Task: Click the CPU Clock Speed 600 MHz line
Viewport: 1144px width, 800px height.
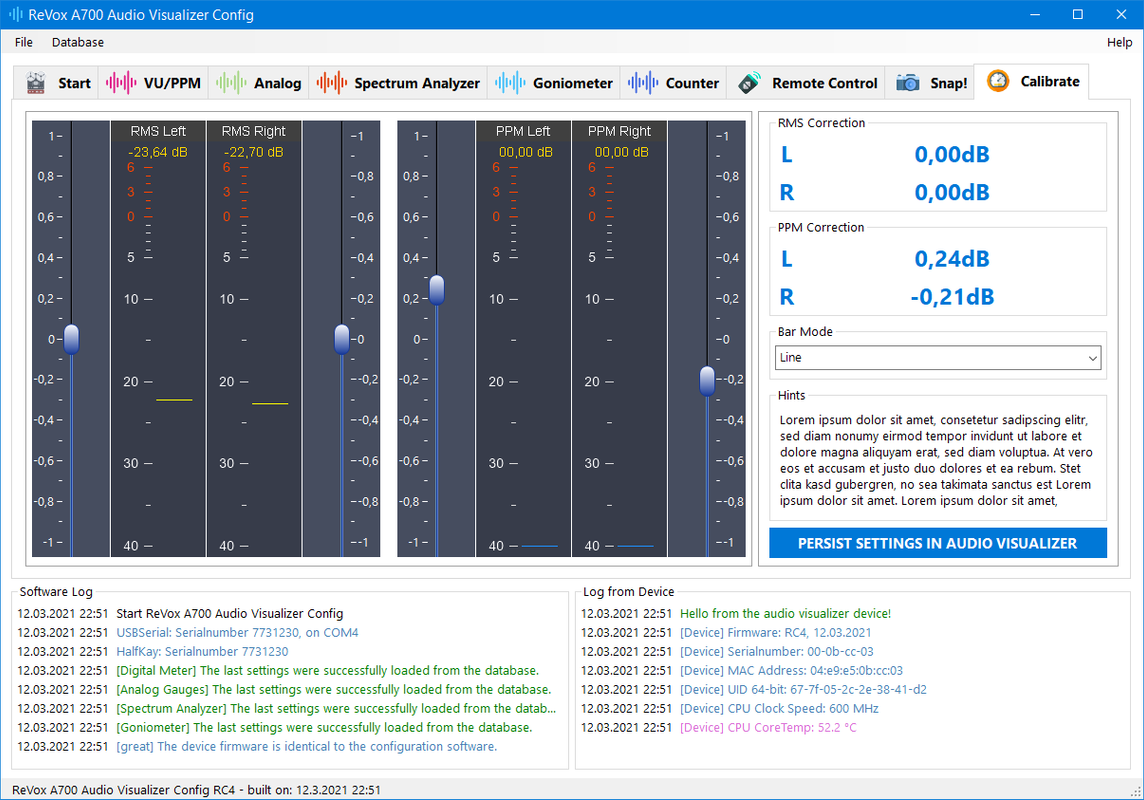Action: coord(779,709)
